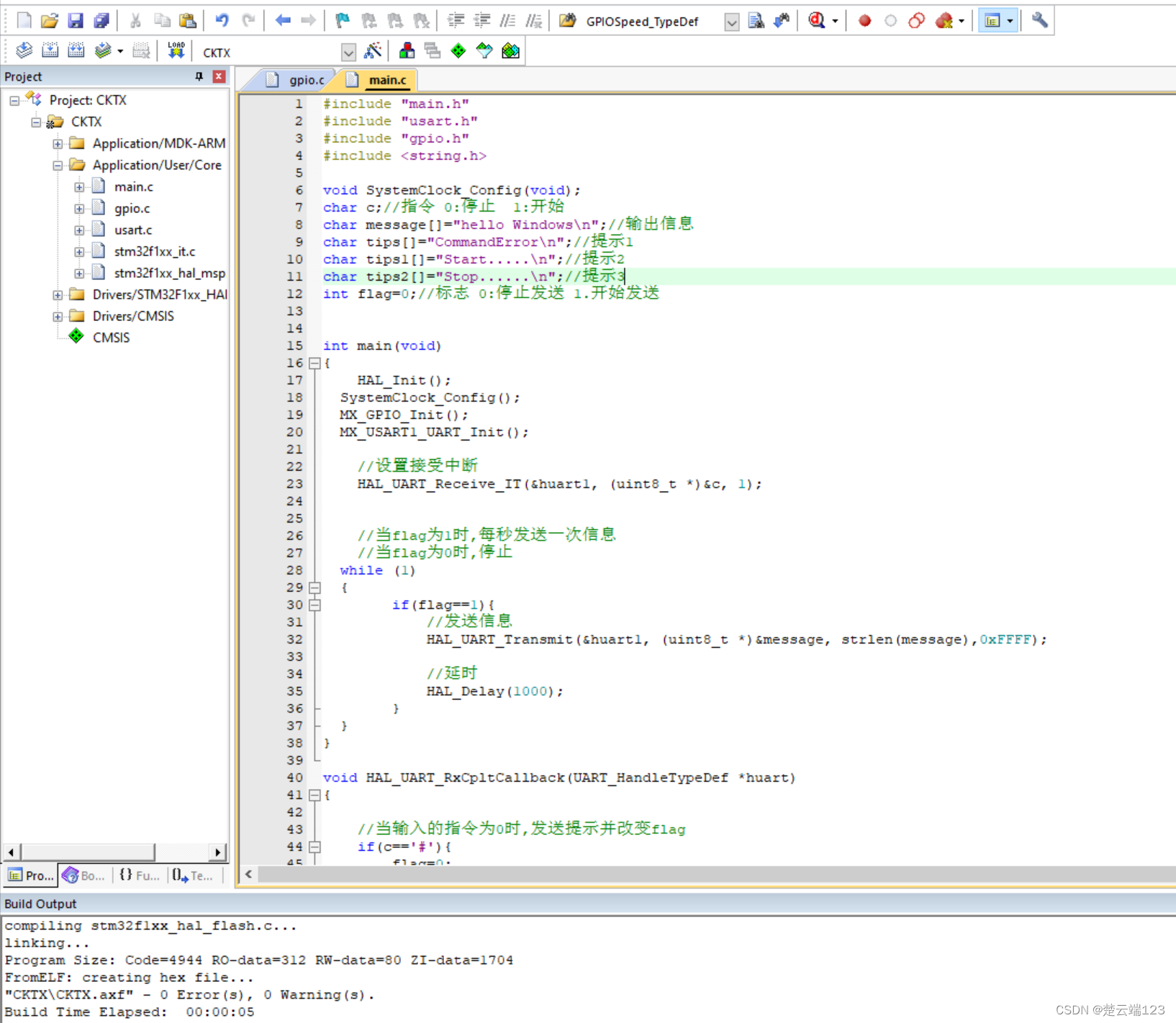Image resolution: width=1176 pixels, height=1023 pixels.
Task: Close the Project panel
Action: (x=219, y=76)
